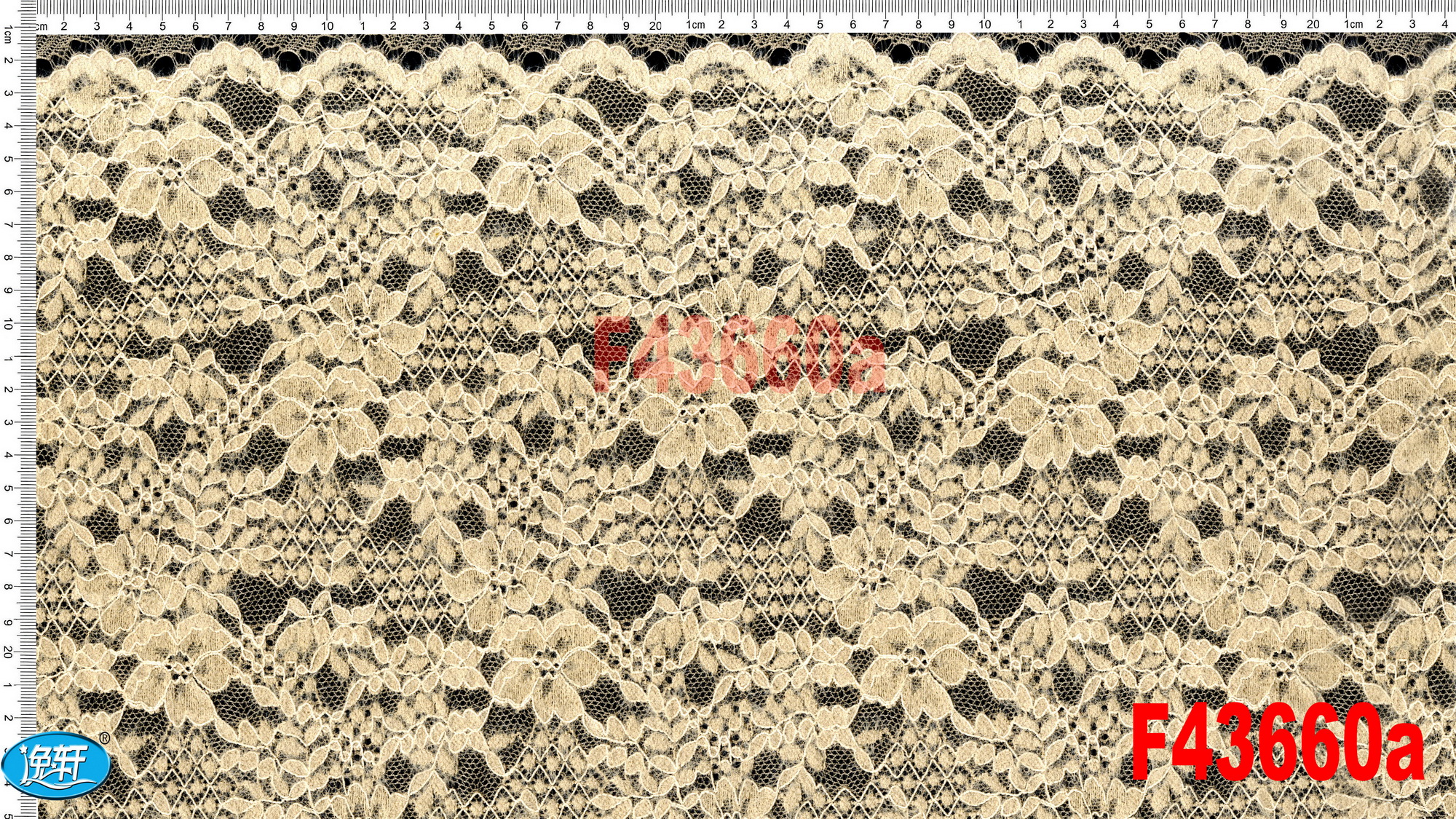Click the 1cm label on left ruler
Viewport: 1456px width, 819px height.
tap(8, 34)
